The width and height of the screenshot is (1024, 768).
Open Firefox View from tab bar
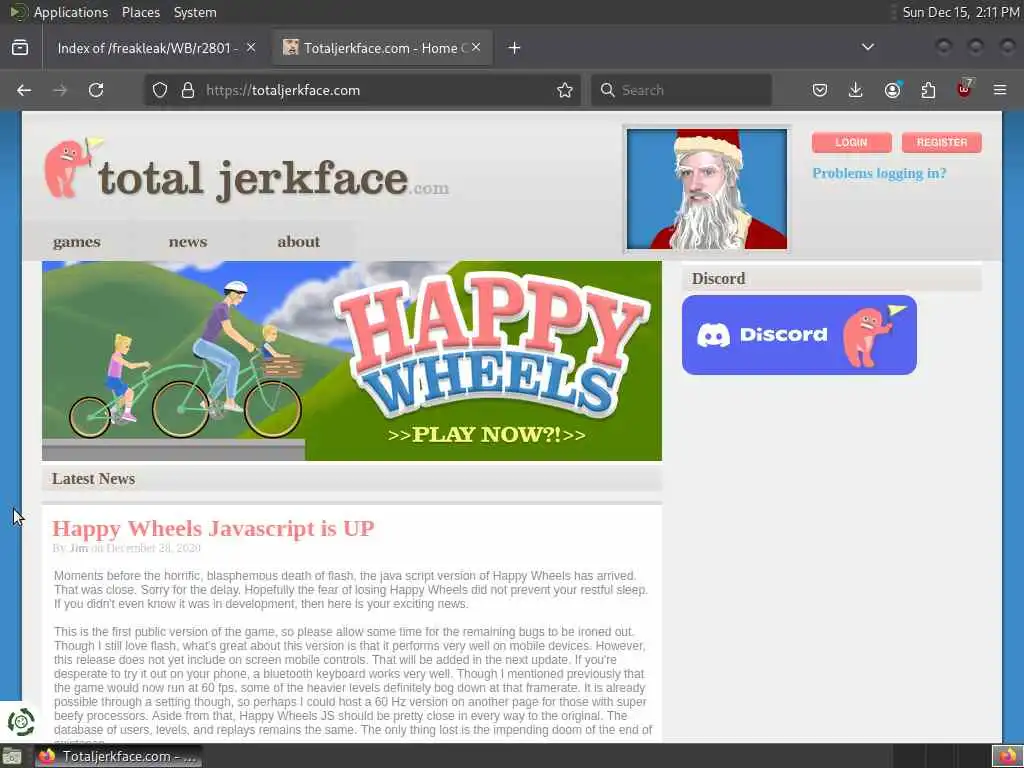point(20,48)
